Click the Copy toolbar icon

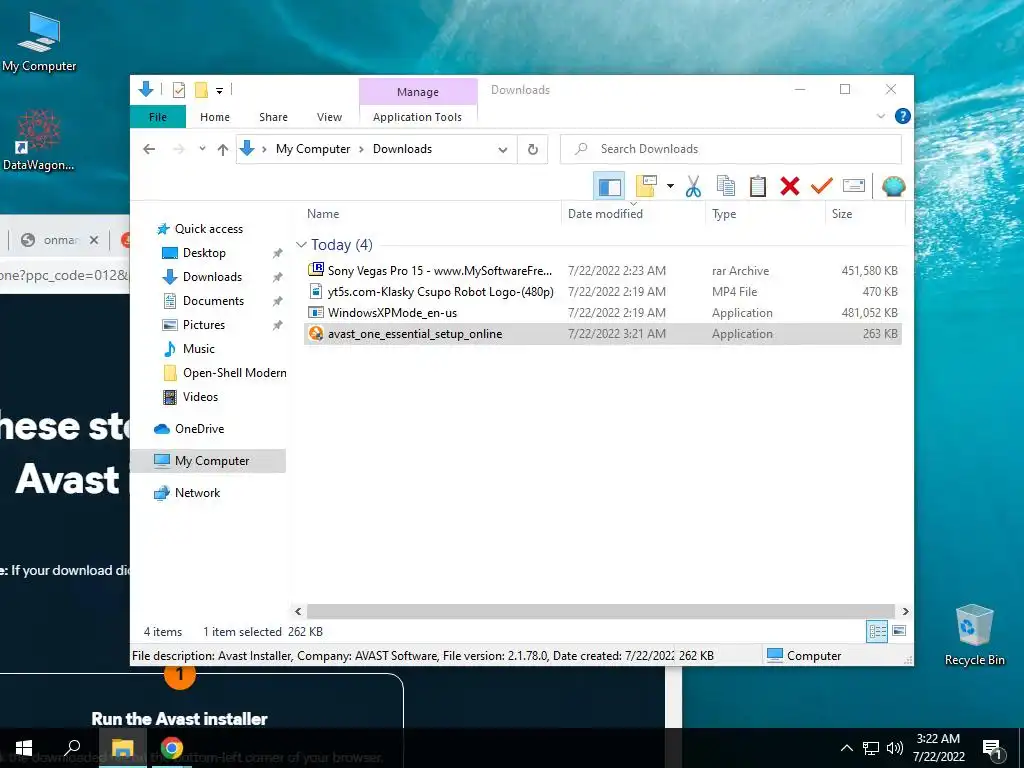pyautogui.click(x=726, y=187)
